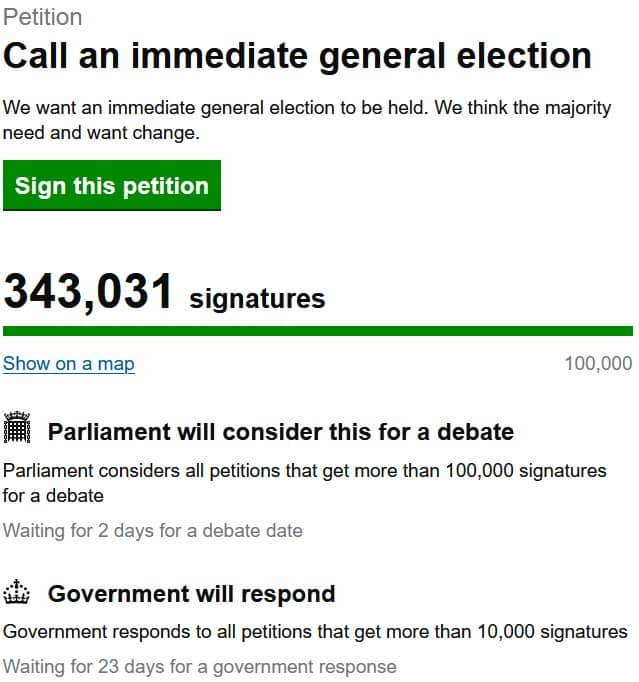639x682 pixels.
Task: Click the 'Waiting for 2 days' debate status
Action: (x=153, y=530)
